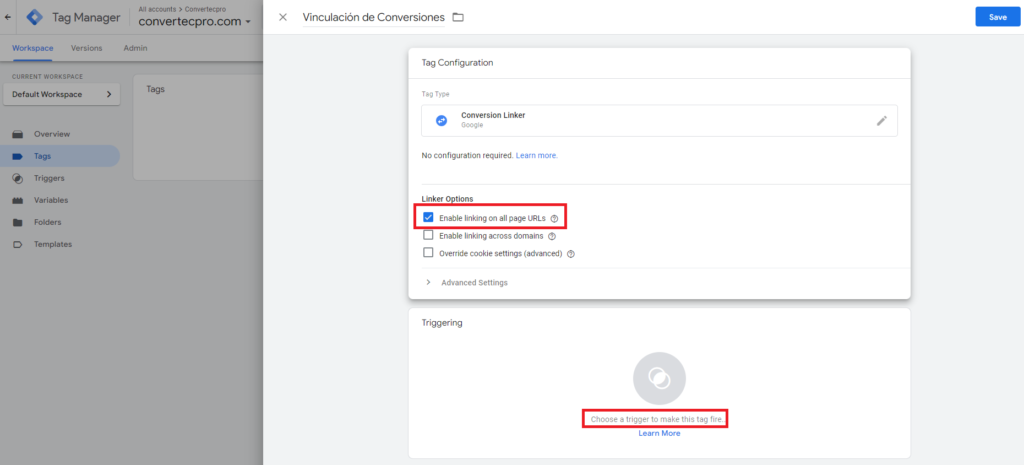1024x465 pixels.
Task: Click the Conversion Linker blue tag icon
Action: coord(441,121)
